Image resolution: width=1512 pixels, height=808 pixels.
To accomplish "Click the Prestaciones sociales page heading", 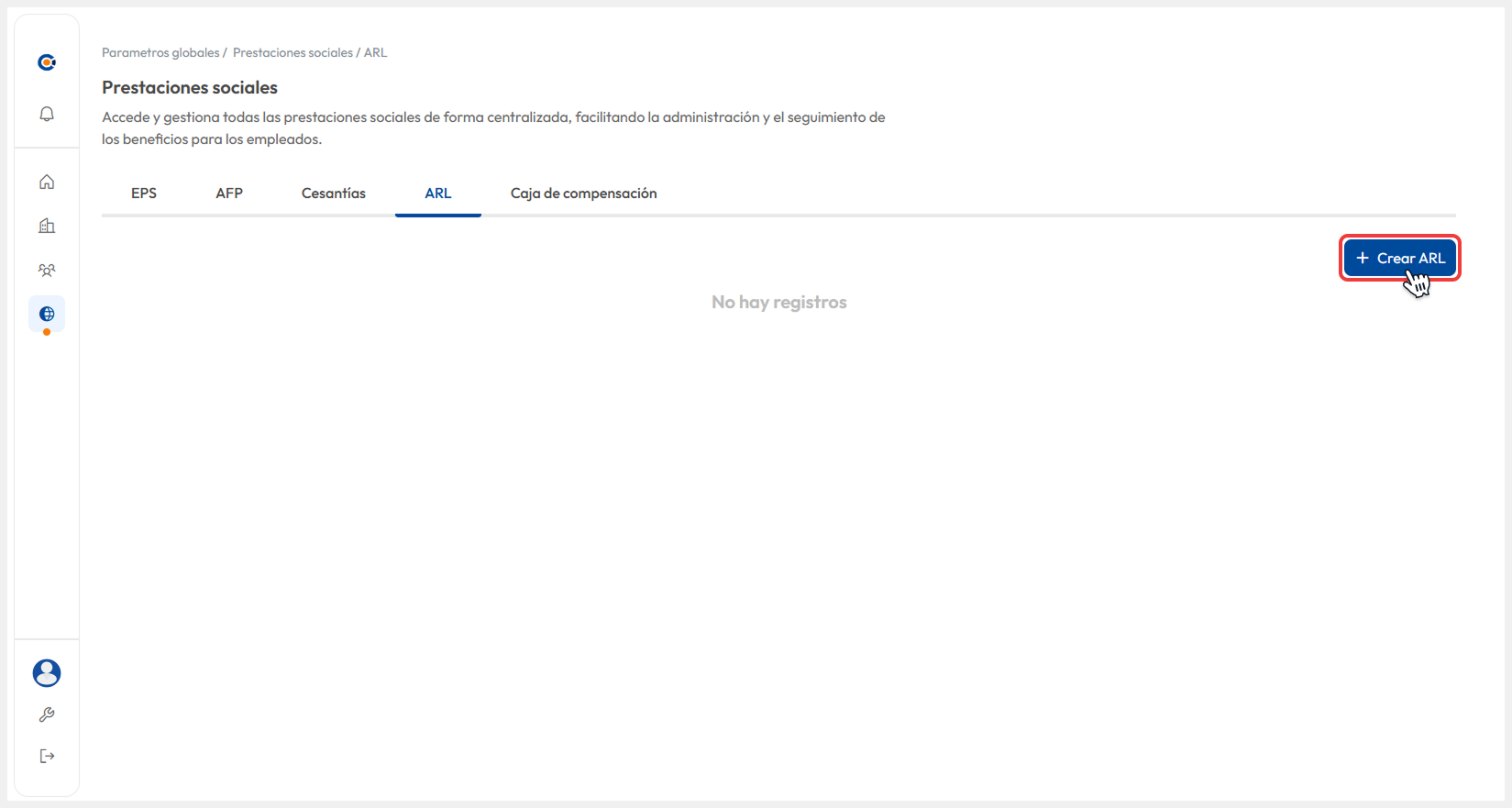I will pos(190,88).
